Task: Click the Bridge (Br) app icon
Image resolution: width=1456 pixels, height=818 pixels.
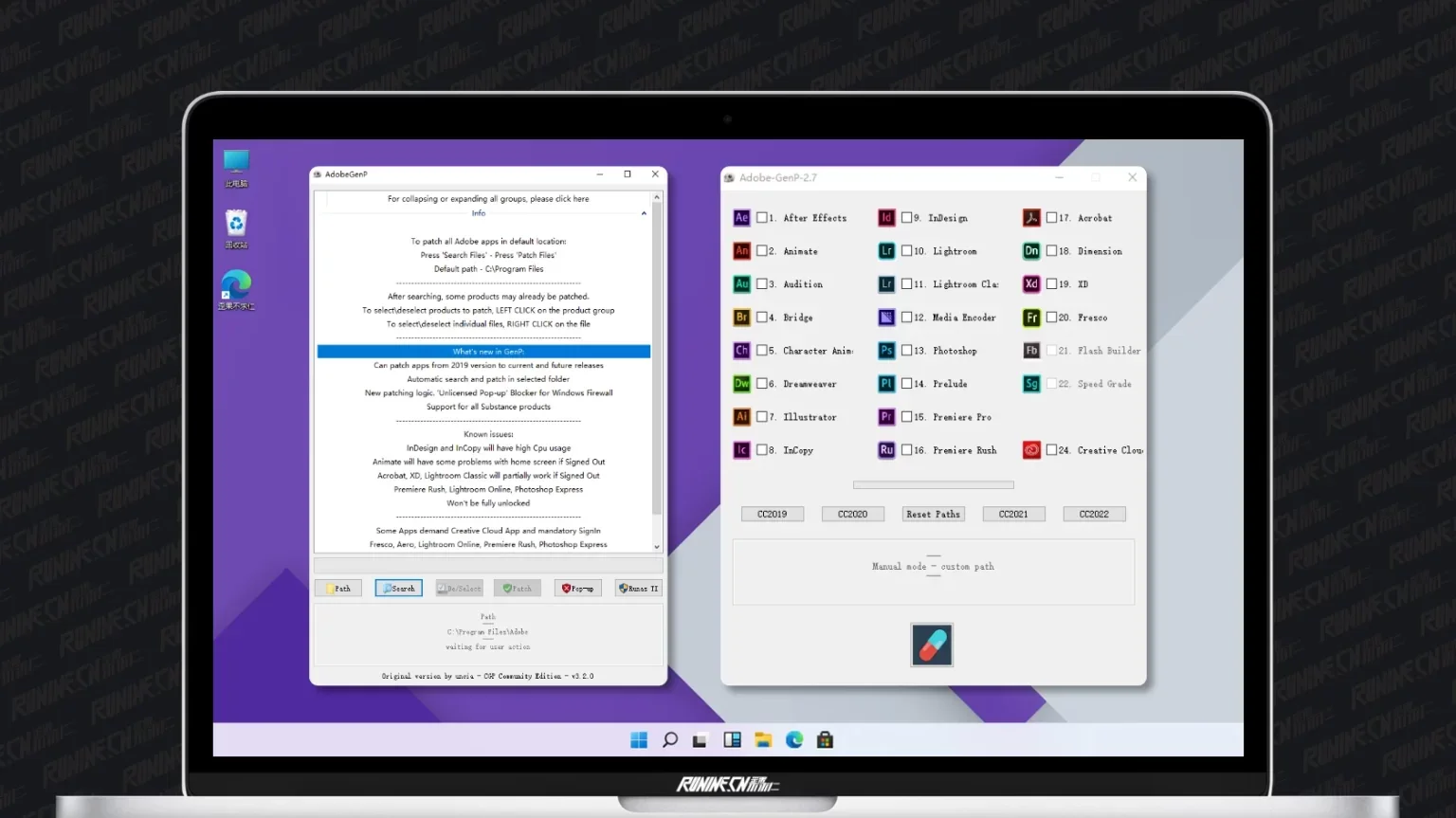Action: [x=742, y=318]
